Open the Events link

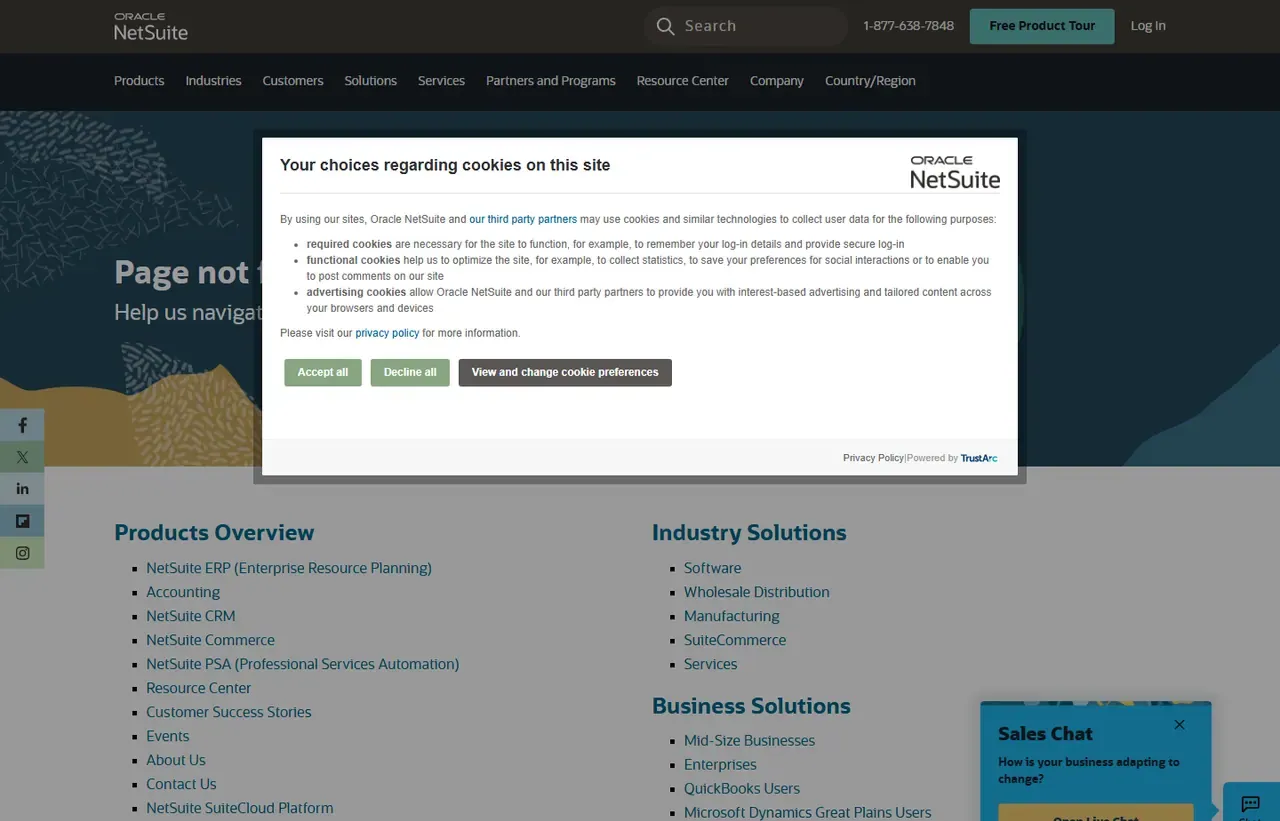[168, 736]
